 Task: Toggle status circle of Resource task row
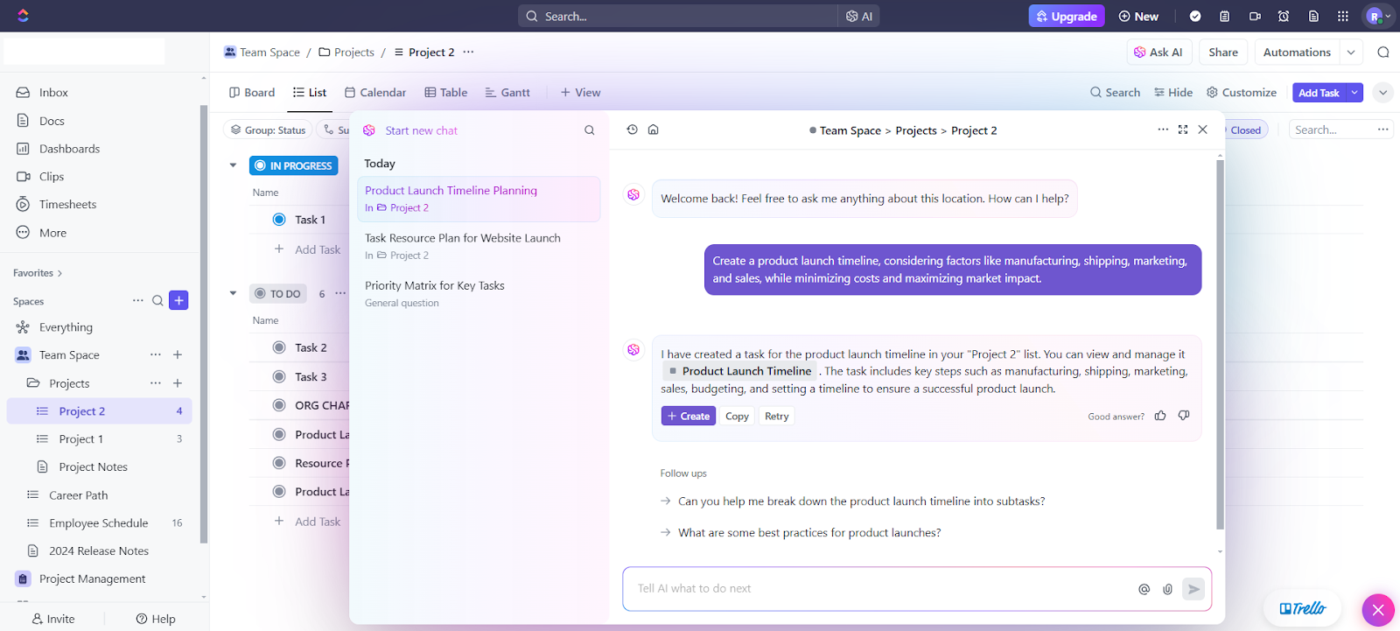pyautogui.click(x=279, y=463)
